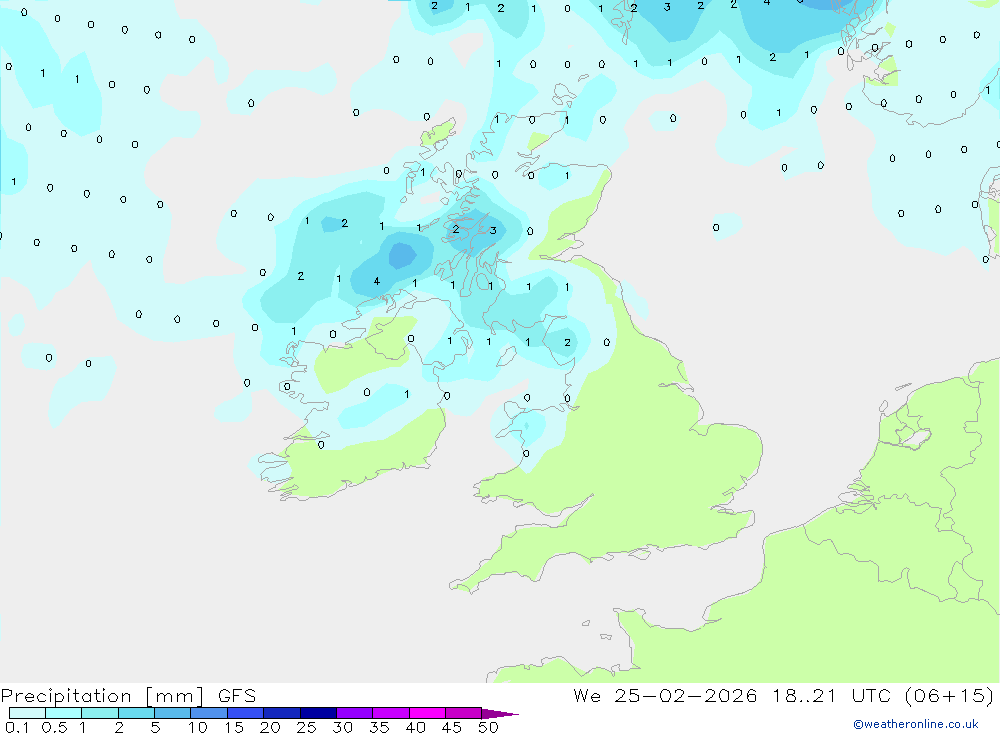Click the 25 legend scale label
The image size is (1000, 733).
pos(306,727)
